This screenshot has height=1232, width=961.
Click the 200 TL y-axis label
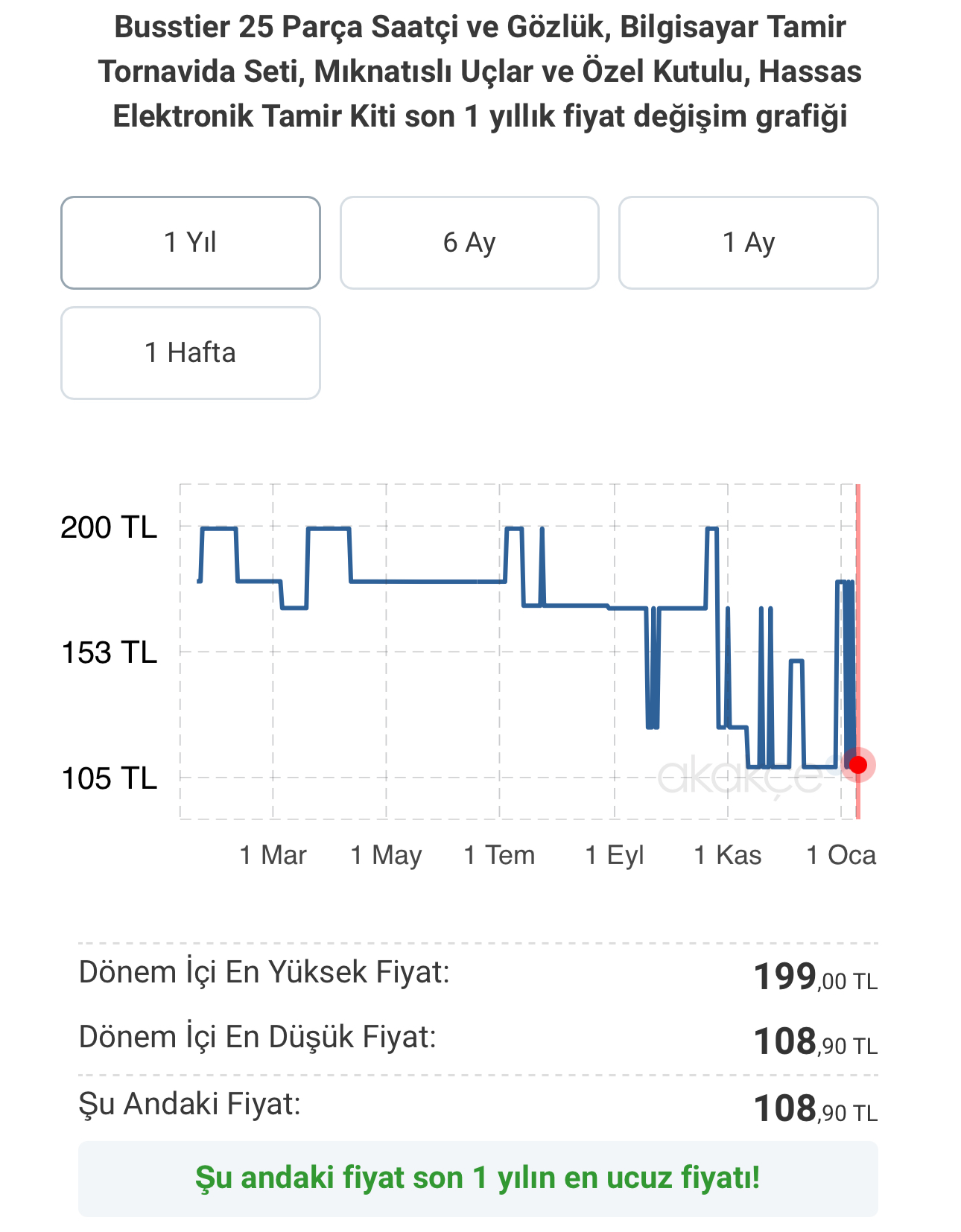coord(109,527)
